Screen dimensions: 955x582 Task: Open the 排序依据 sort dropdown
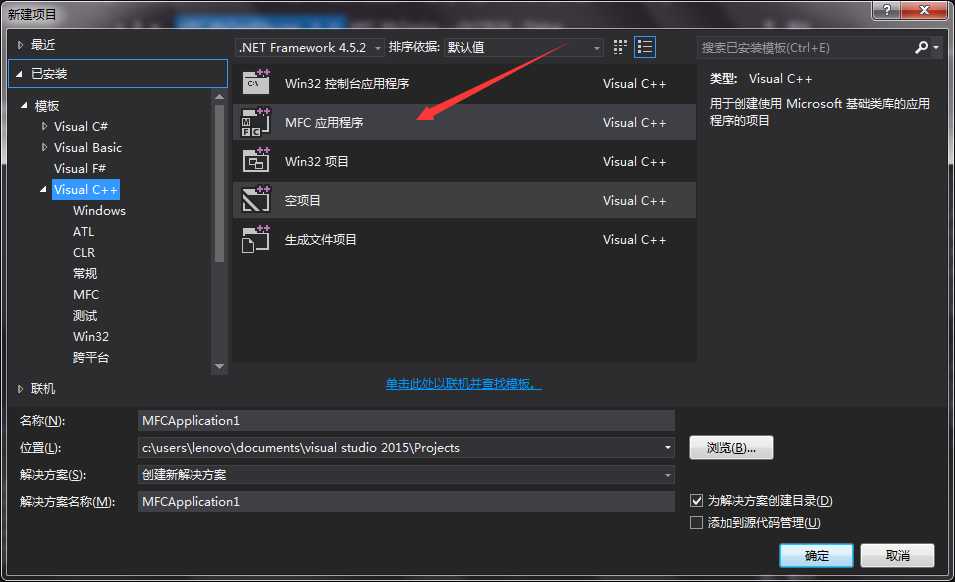(x=595, y=46)
